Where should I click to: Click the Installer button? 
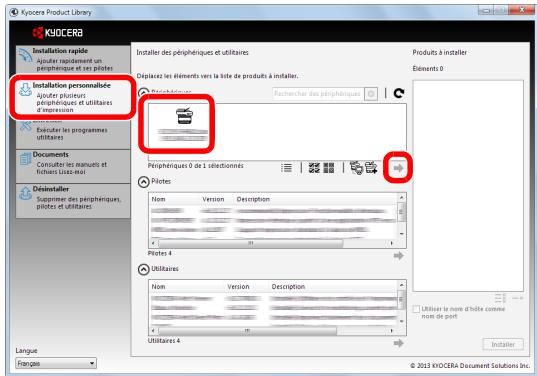pyautogui.click(x=503, y=344)
